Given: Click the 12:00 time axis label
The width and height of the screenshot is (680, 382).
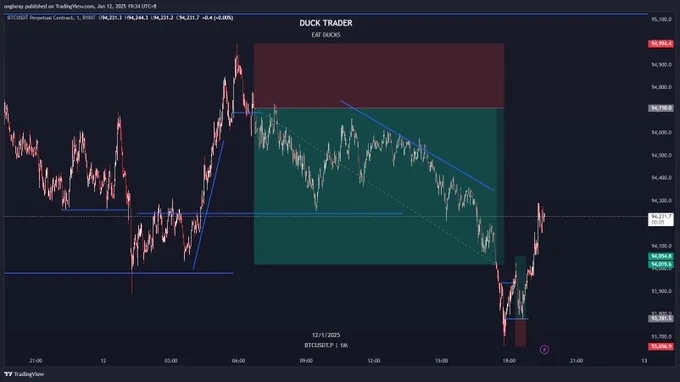Looking at the screenshot, I should (x=374, y=361).
